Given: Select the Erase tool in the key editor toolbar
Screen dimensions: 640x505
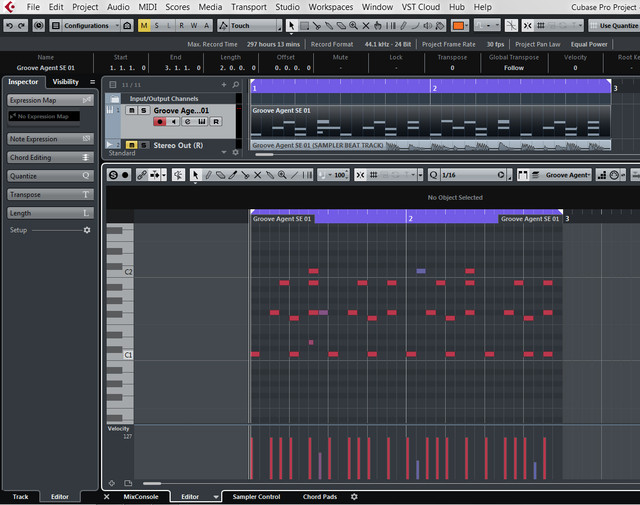Looking at the screenshot, I should [220, 175].
